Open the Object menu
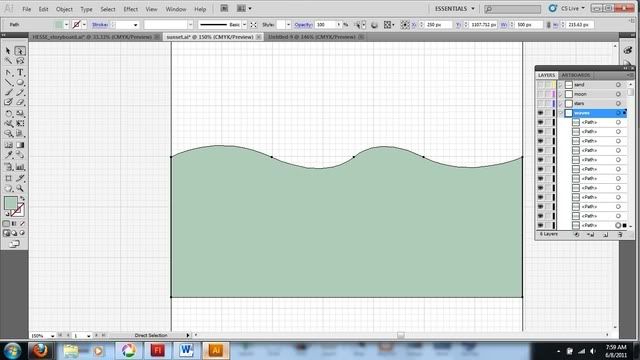The width and height of the screenshot is (640, 360). click(64, 9)
